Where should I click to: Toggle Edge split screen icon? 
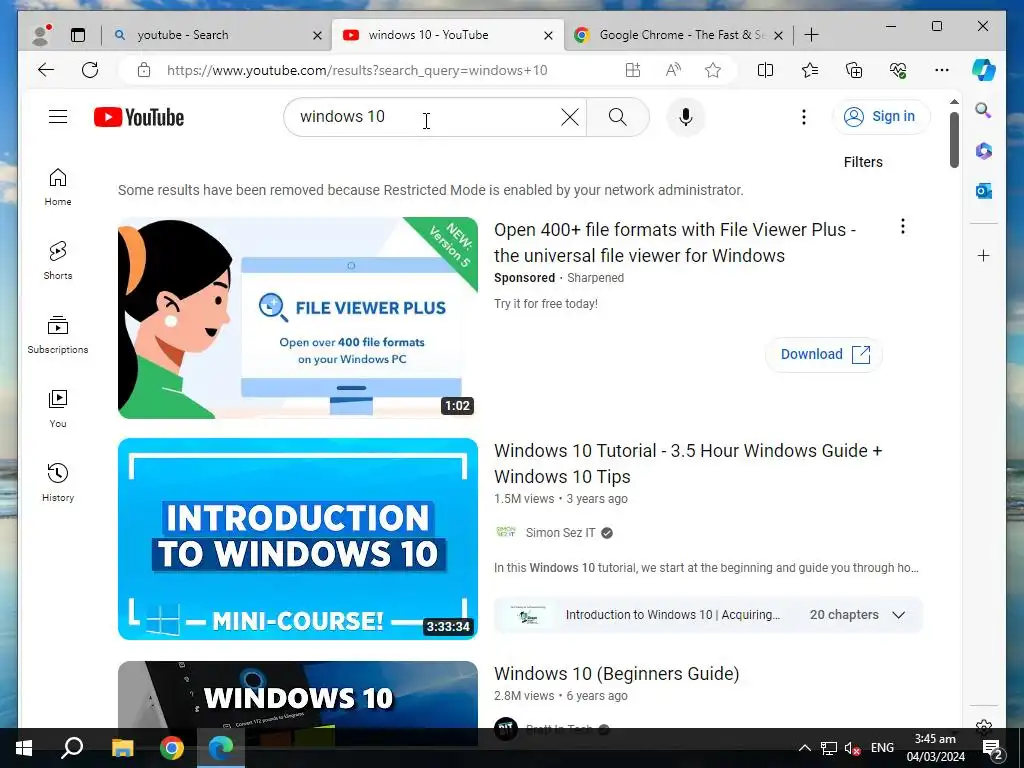[x=765, y=70]
